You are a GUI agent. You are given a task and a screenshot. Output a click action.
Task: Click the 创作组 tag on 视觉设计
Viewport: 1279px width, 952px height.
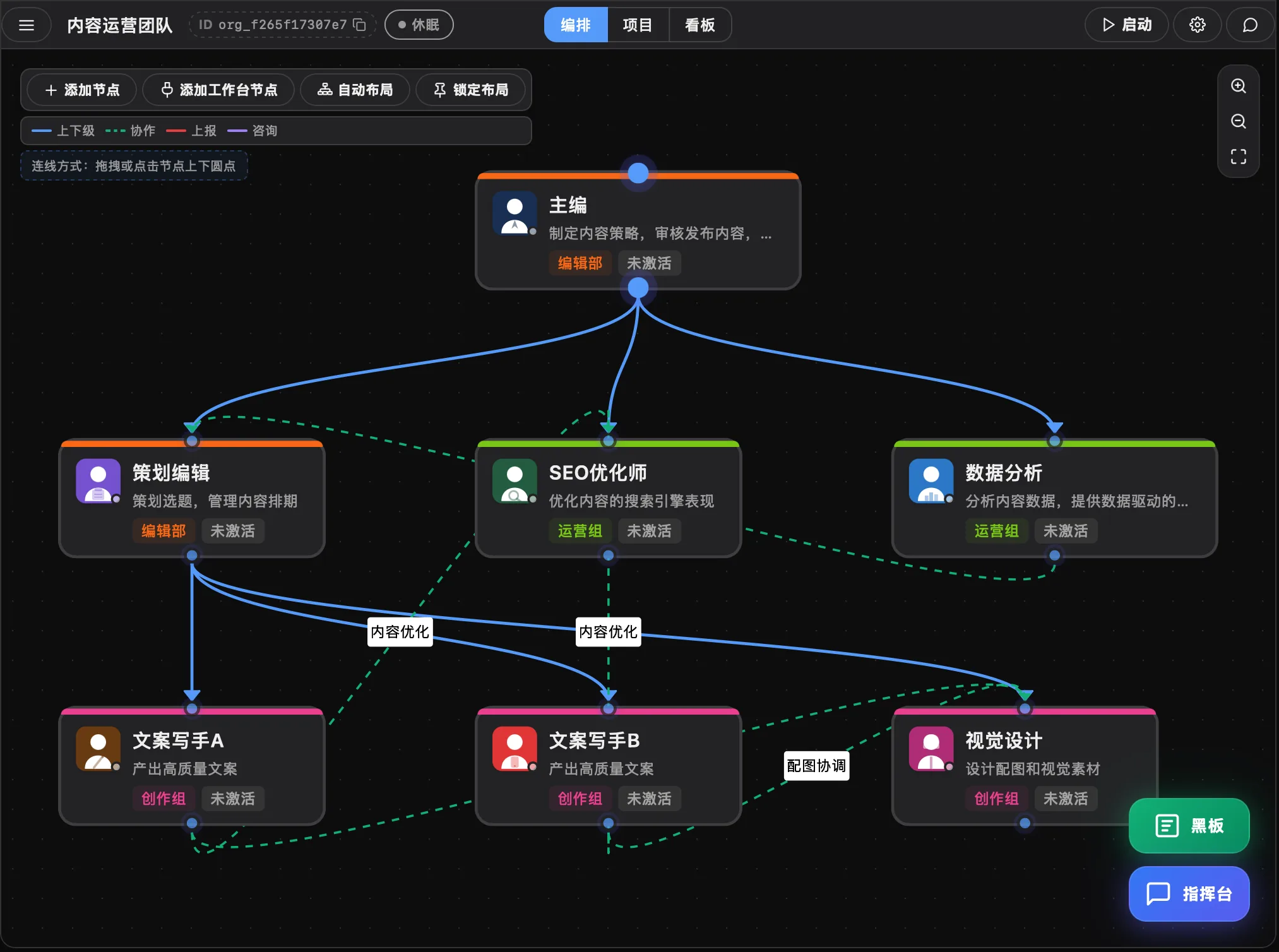tap(997, 799)
